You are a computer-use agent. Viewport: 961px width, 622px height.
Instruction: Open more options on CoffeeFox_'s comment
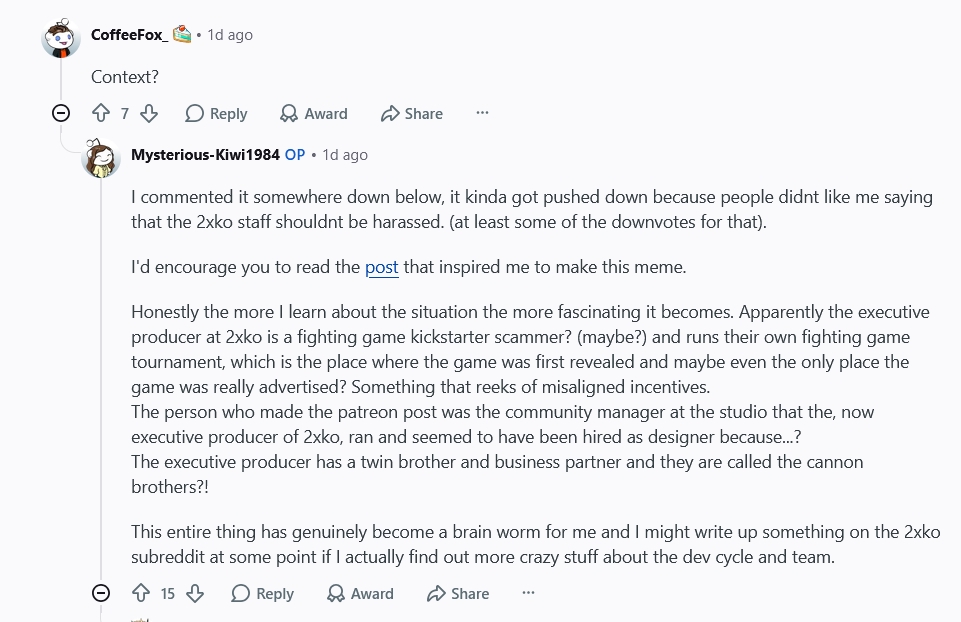pos(482,113)
